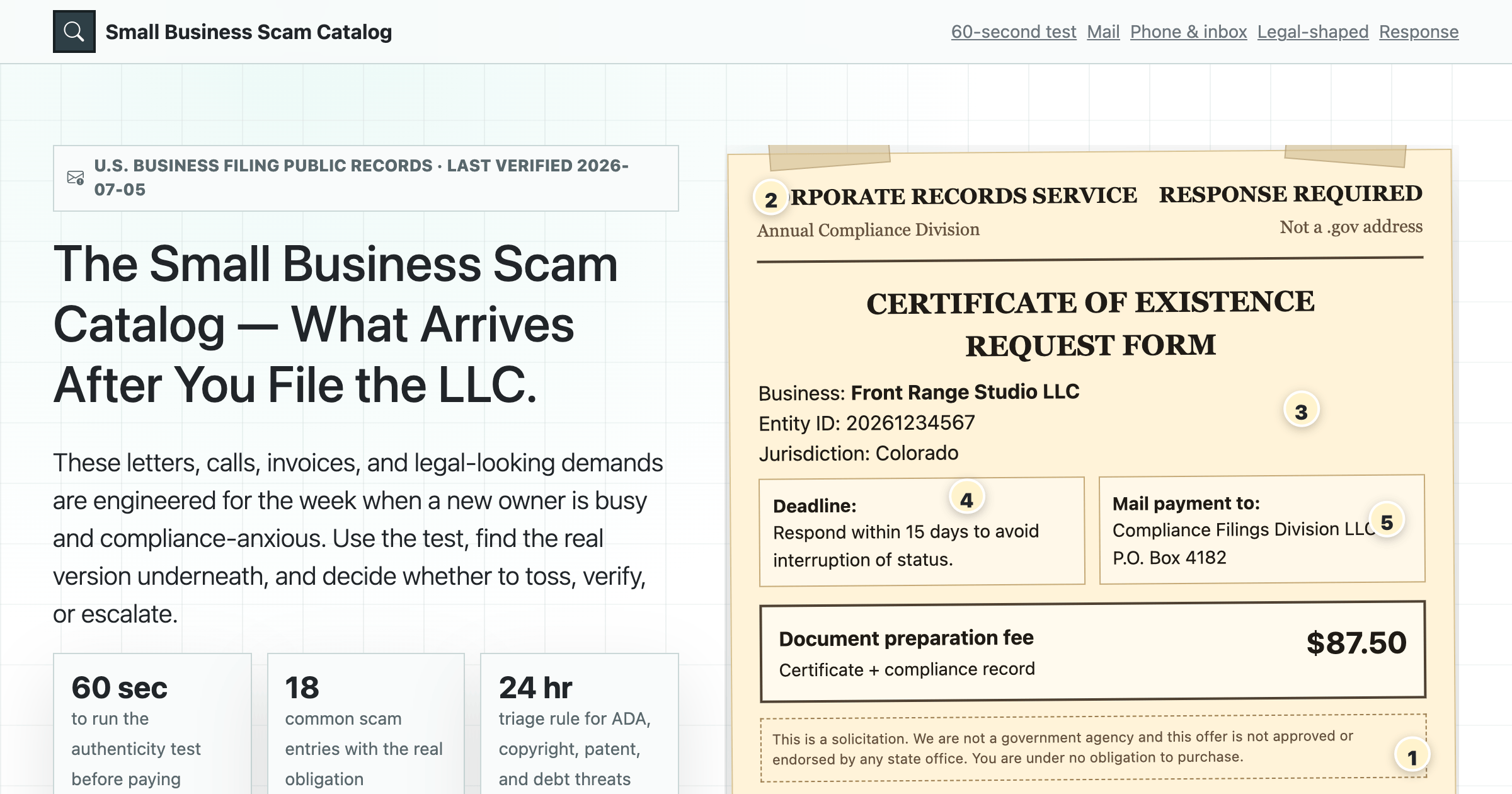Select annotation marker number 1
This screenshot has height=794, width=1512.
pos(1412,756)
